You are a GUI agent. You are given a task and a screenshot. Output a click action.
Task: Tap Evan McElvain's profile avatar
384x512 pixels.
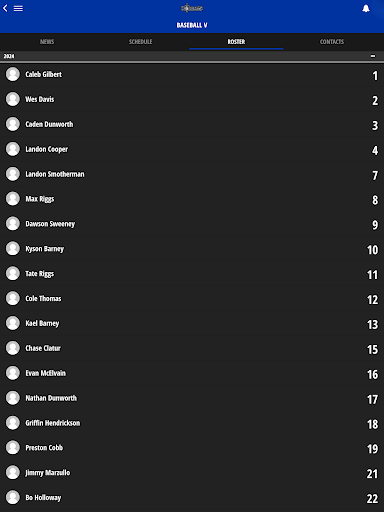(x=13, y=373)
